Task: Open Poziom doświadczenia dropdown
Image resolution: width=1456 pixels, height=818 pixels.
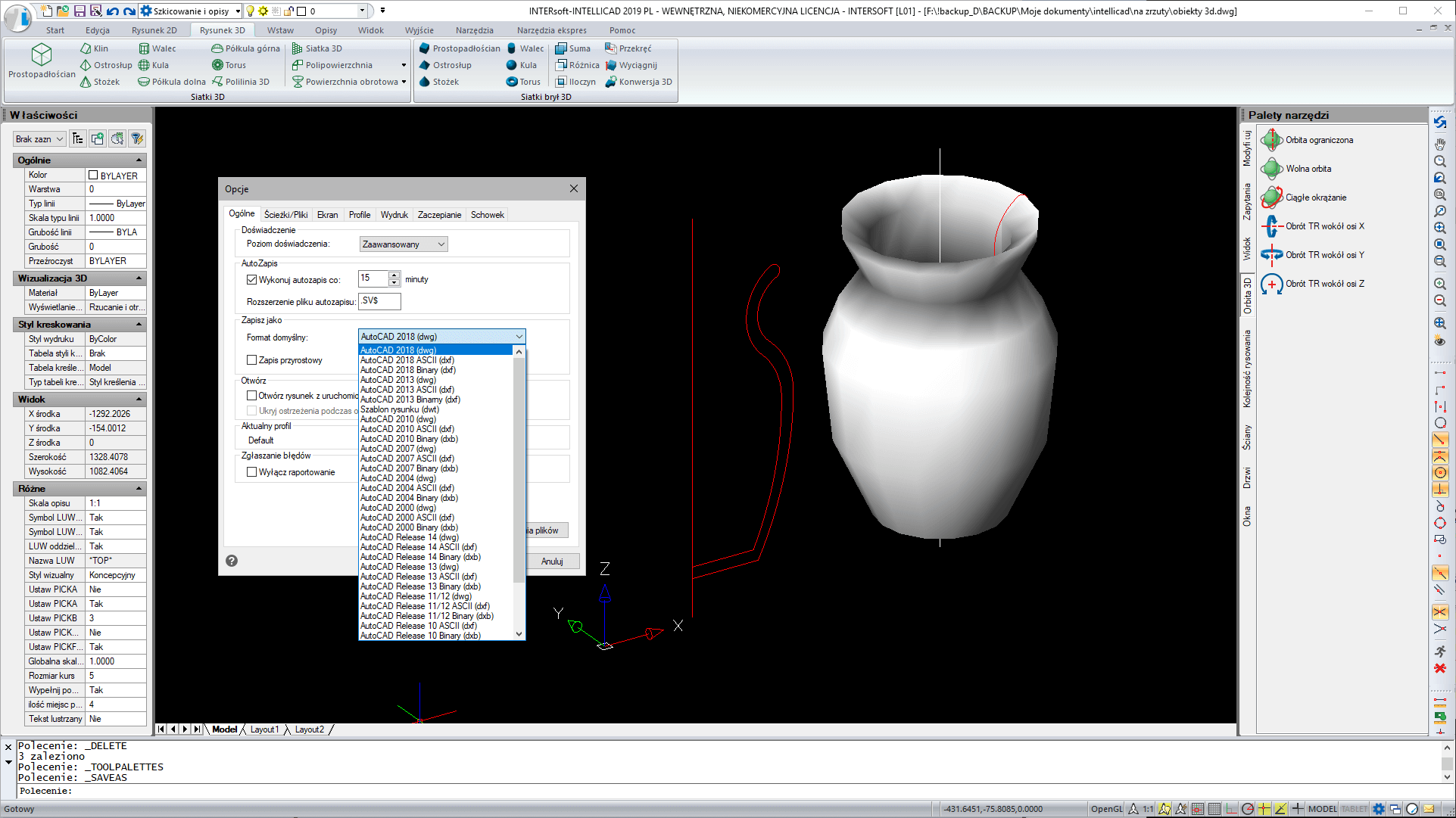Action: coord(404,244)
